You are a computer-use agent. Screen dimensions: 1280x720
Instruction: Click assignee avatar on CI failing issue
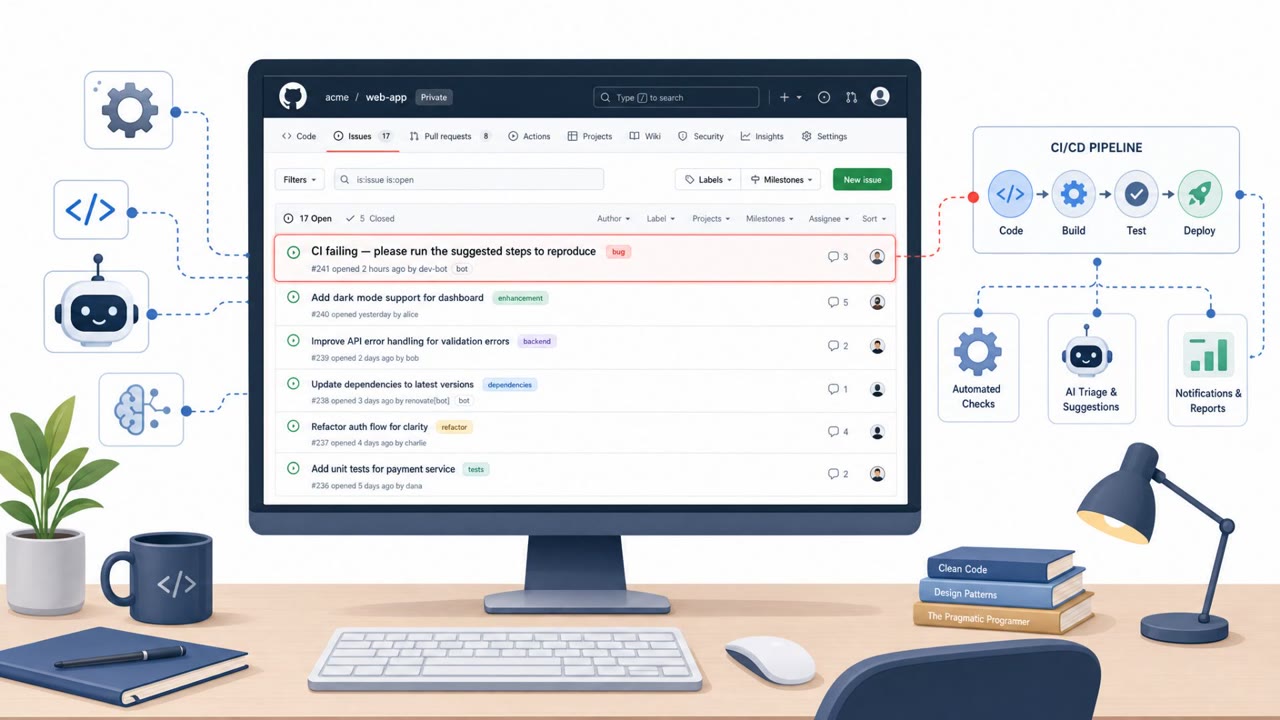pyautogui.click(x=877, y=257)
